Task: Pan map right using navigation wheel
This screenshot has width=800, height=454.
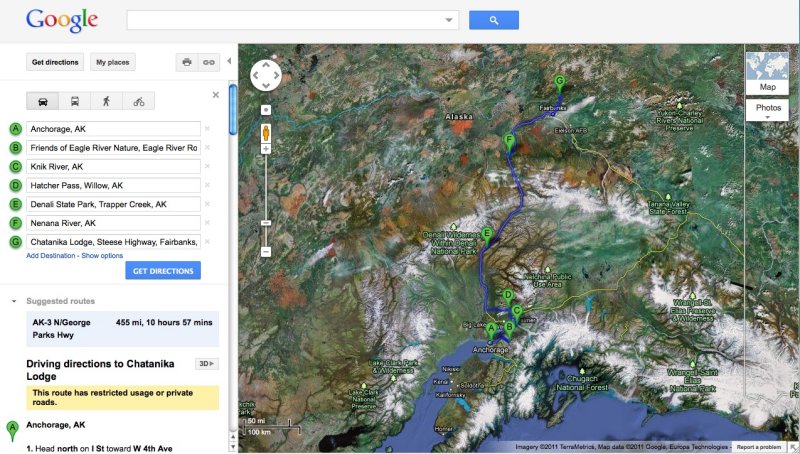Action: tap(277, 75)
